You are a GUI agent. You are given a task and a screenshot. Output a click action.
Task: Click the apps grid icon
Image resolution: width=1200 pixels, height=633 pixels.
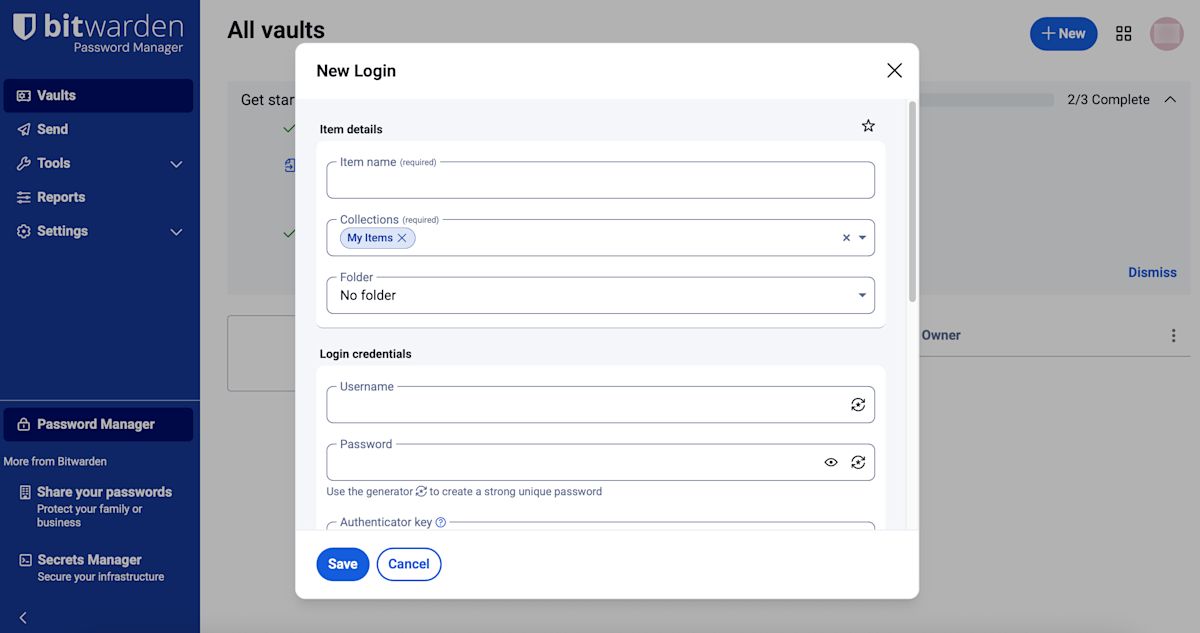[1123, 34]
